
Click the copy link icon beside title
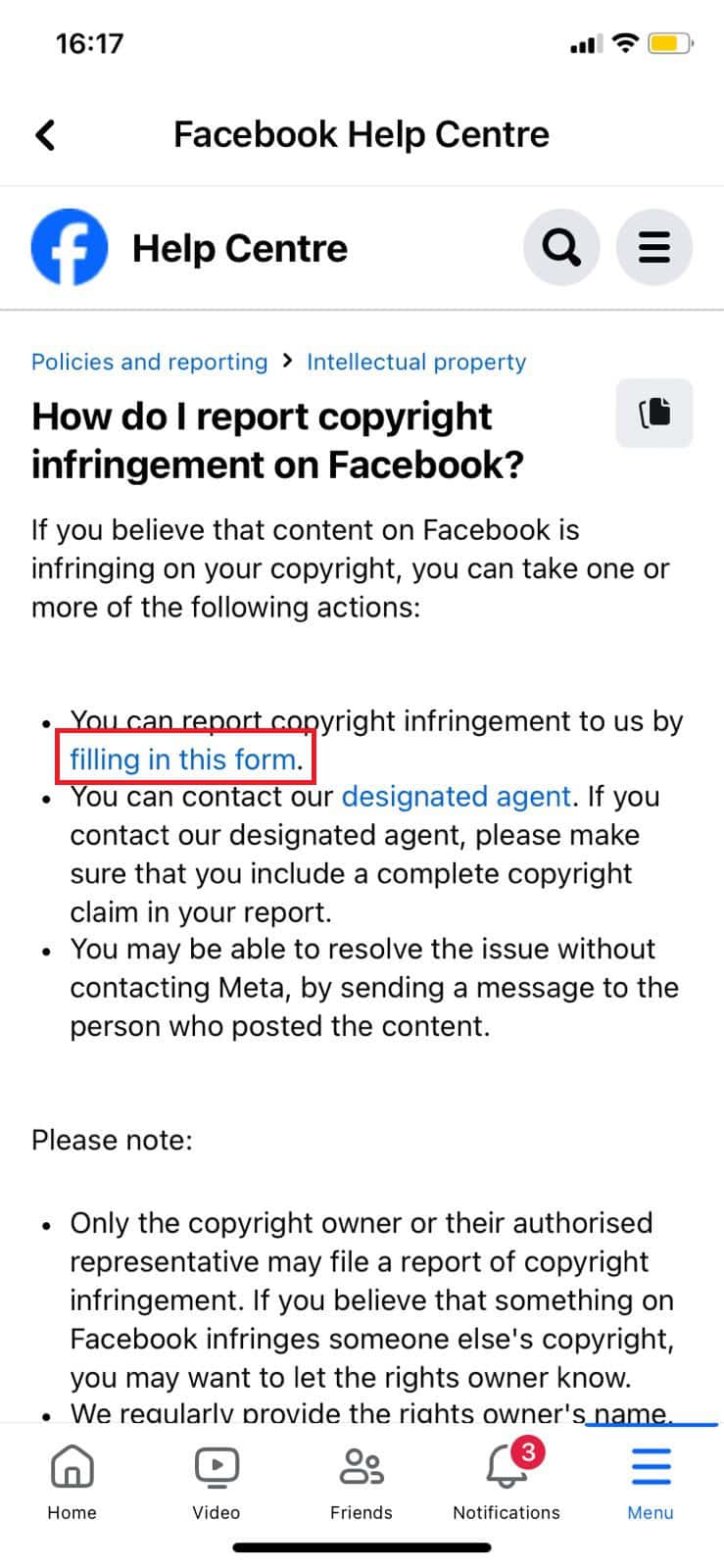point(654,413)
